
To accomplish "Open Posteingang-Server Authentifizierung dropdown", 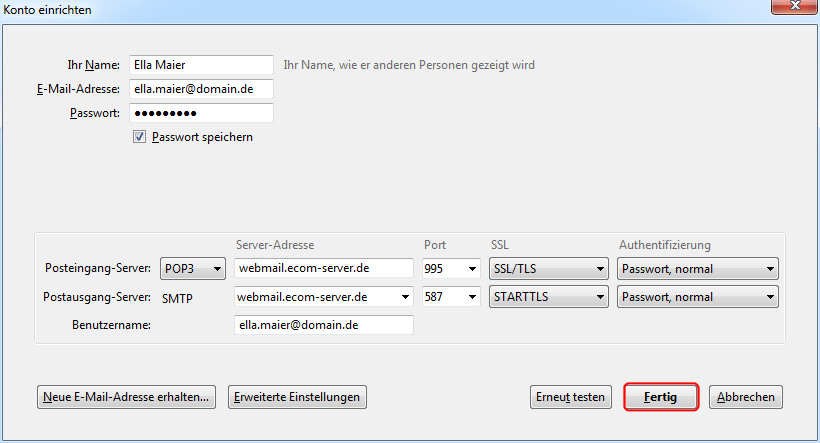I will tap(697, 269).
